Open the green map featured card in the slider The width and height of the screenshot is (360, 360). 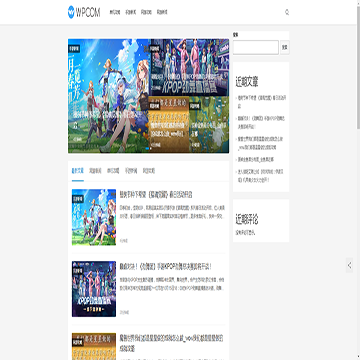[x=209, y=125]
